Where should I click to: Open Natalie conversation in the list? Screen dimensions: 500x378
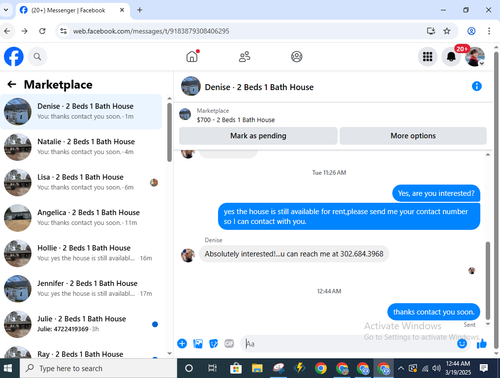click(81, 147)
